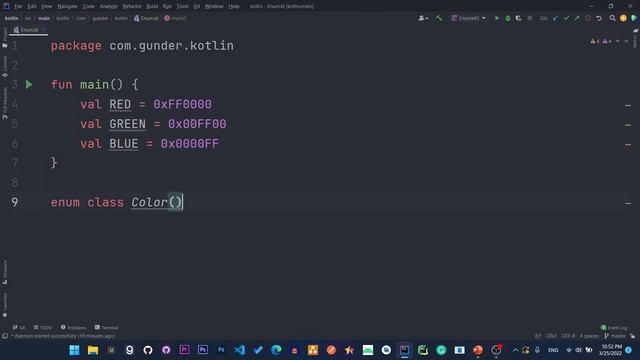
Task: Click the kotlin breadcrumb root
Action: [11, 18]
